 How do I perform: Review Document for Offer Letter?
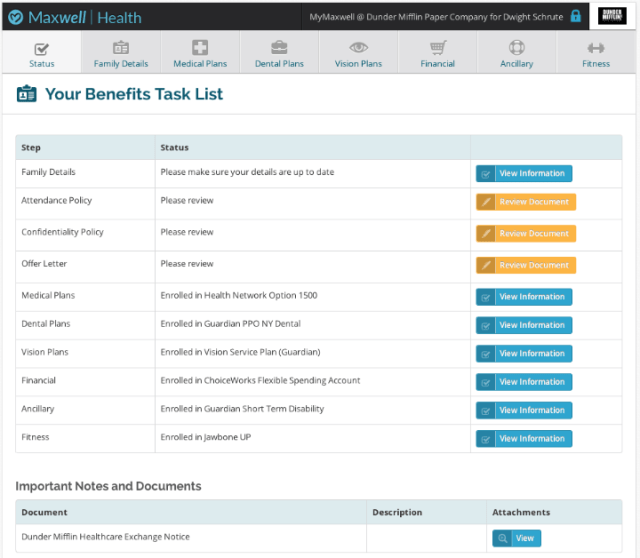(526, 265)
